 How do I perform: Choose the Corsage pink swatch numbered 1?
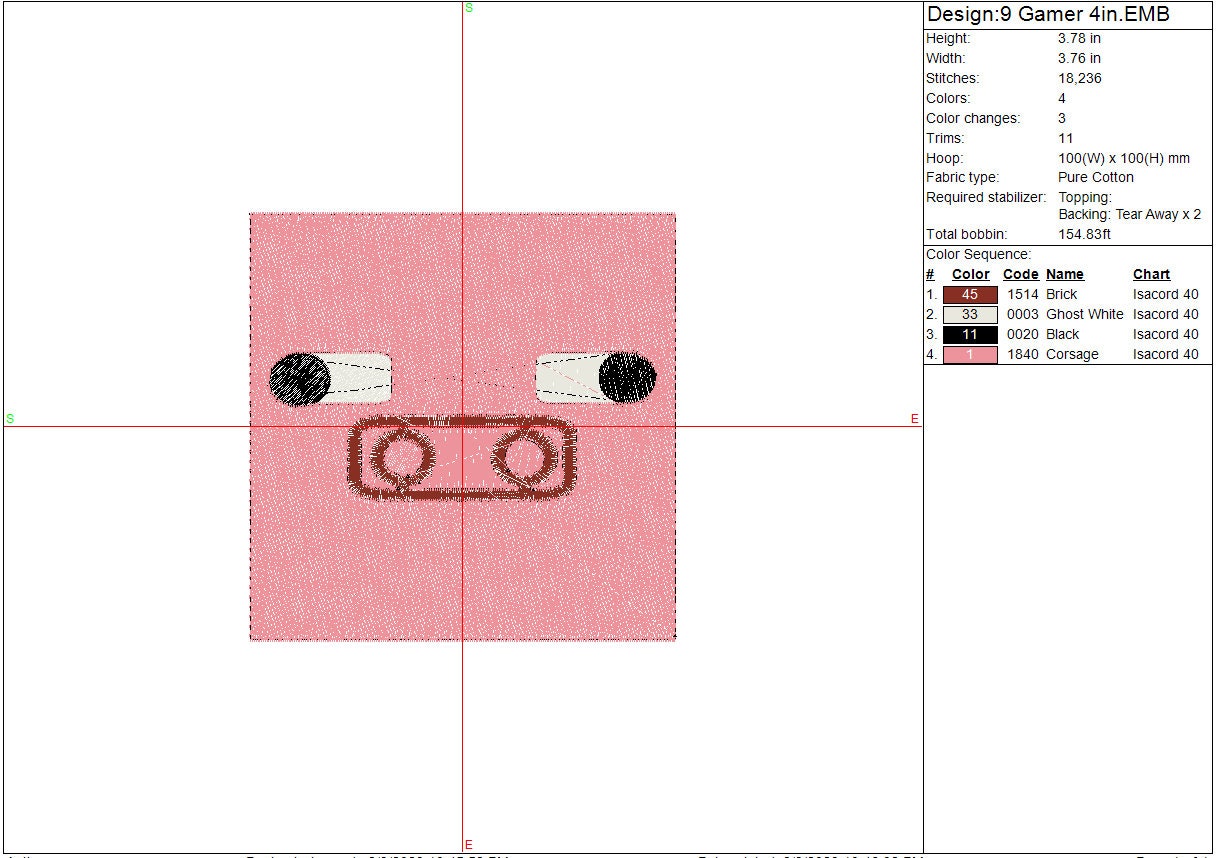point(969,355)
